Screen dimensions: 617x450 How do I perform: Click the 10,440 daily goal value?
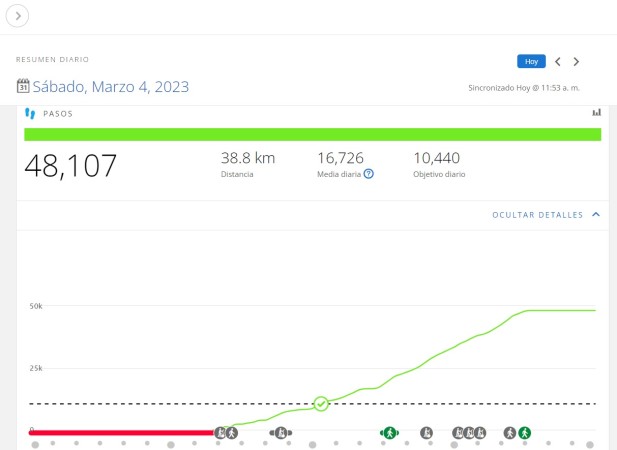click(436, 158)
